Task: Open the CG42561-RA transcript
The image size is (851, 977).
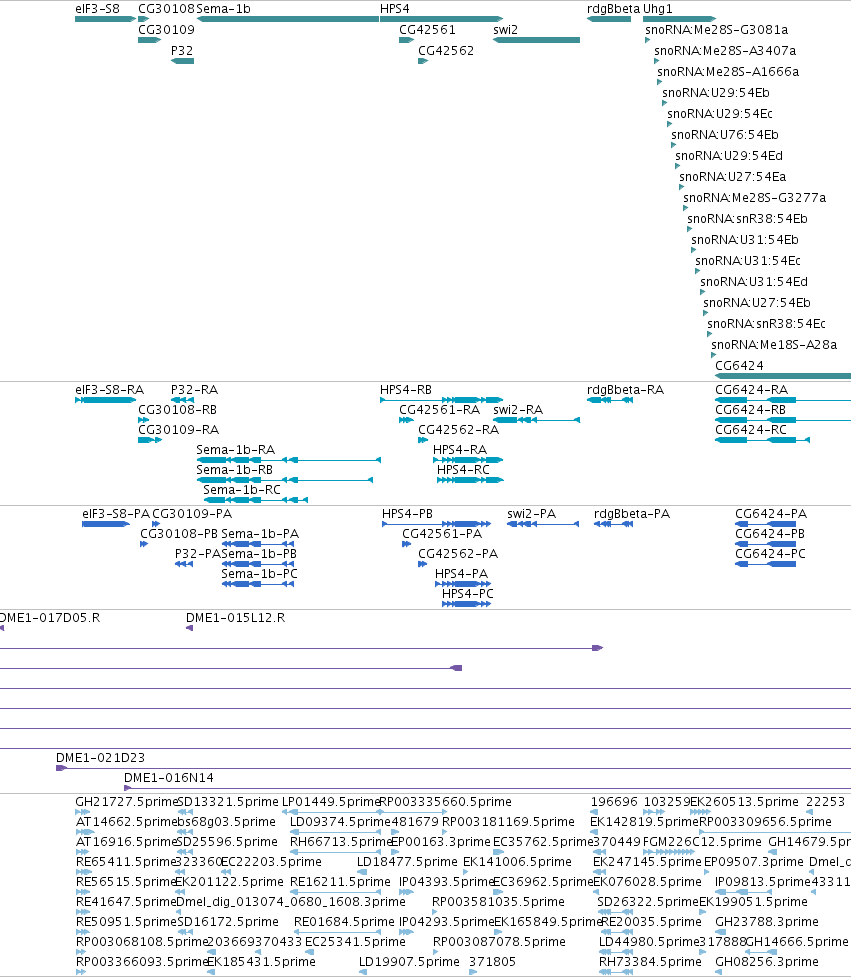Action: point(406,420)
